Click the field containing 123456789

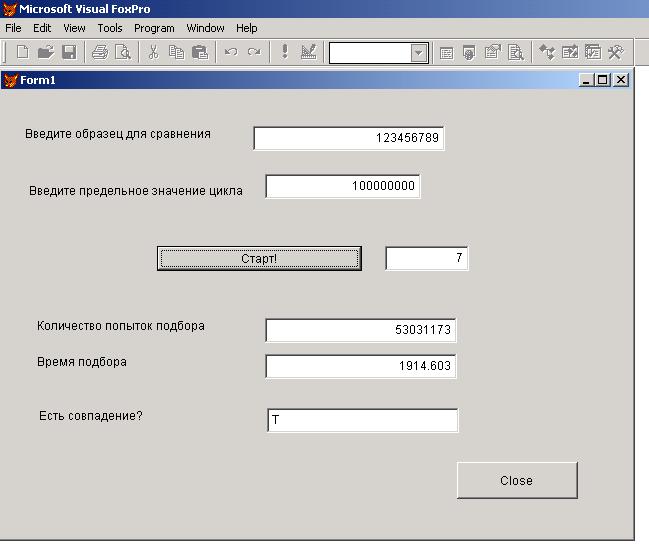coord(348,138)
